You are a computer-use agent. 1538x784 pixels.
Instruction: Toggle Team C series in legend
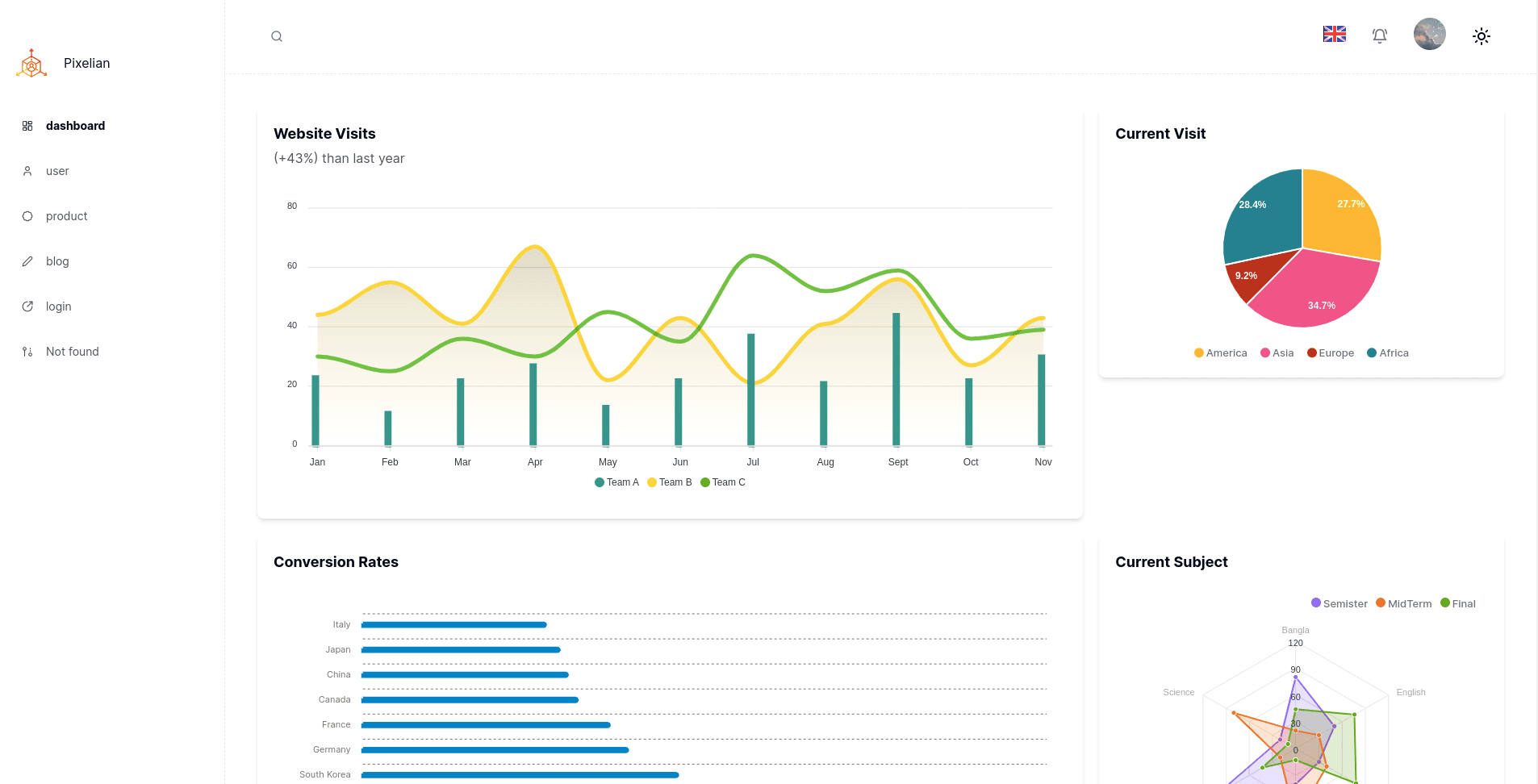[723, 482]
